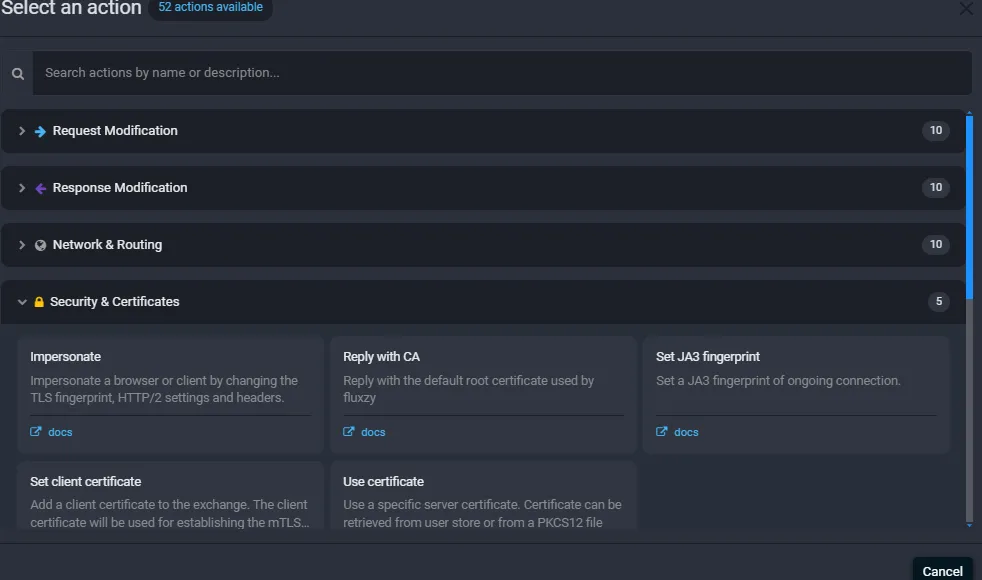Screen dimensions: 982x580
Task: Click the external link icon under Set JA3 fingerprint
Action: click(662, 432)
